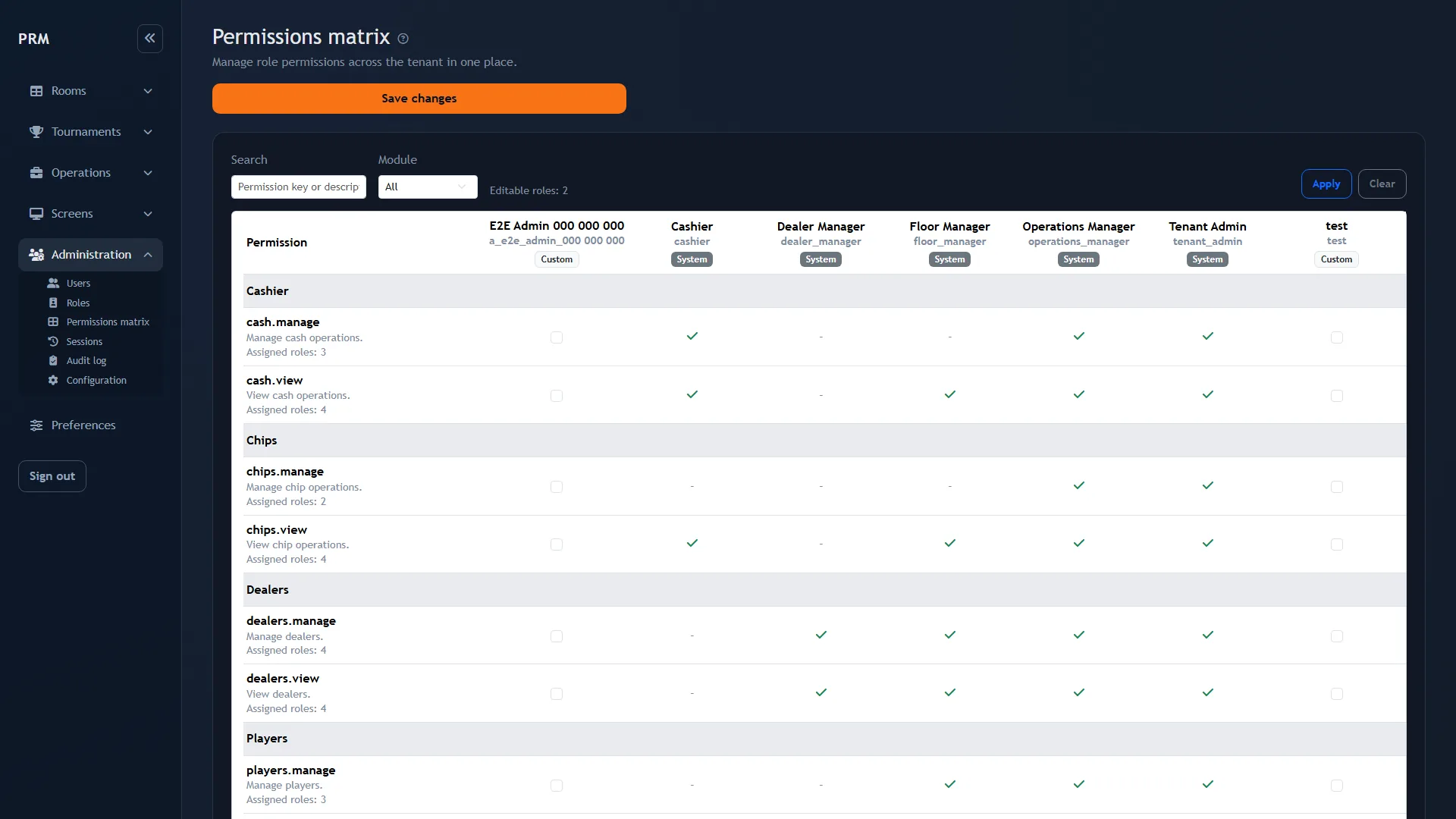Click the Save changes button
This screenshot has height=819, width=1456.
(419, 99)
